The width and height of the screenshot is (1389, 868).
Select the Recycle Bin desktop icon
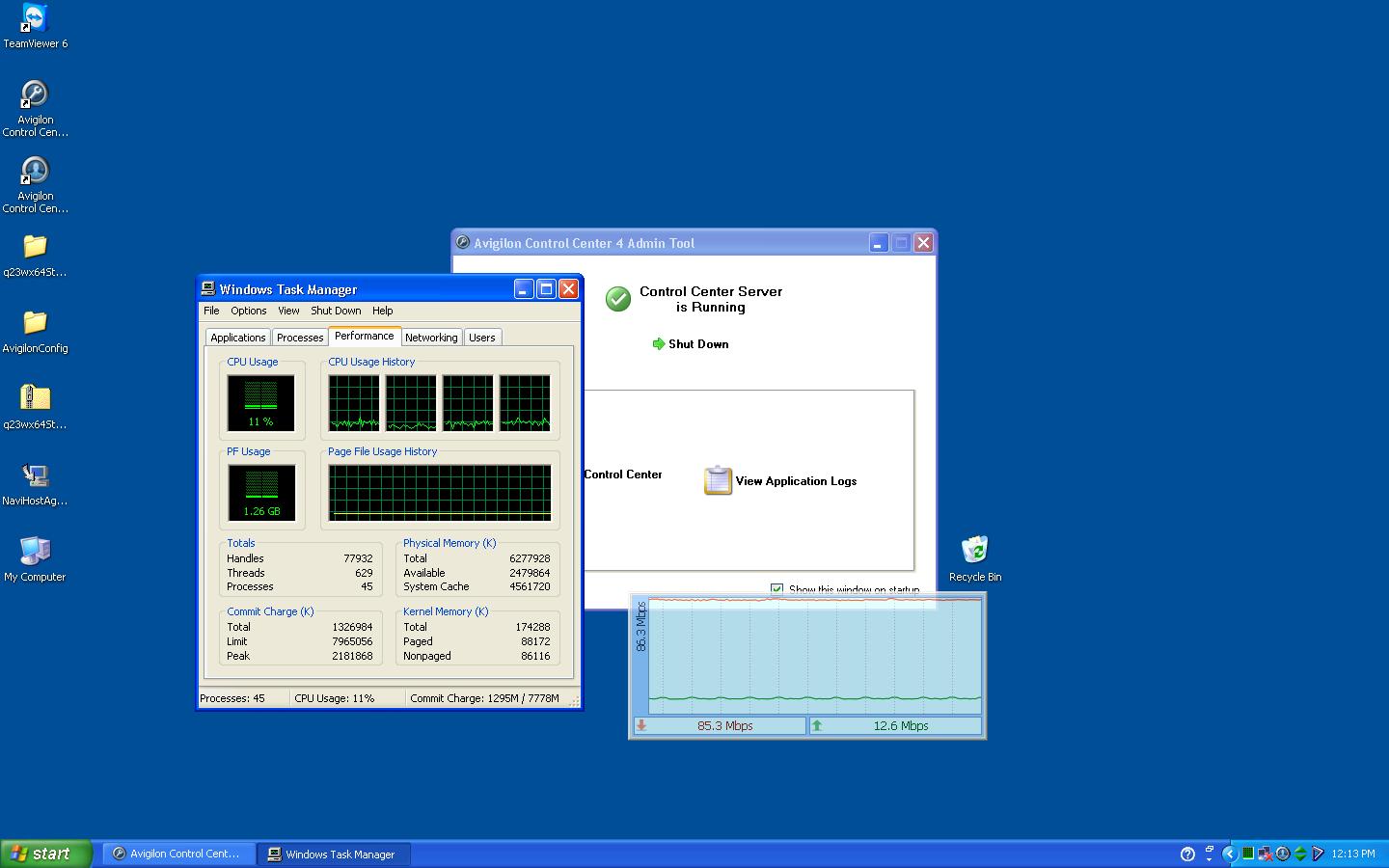[x=975, y=551]
